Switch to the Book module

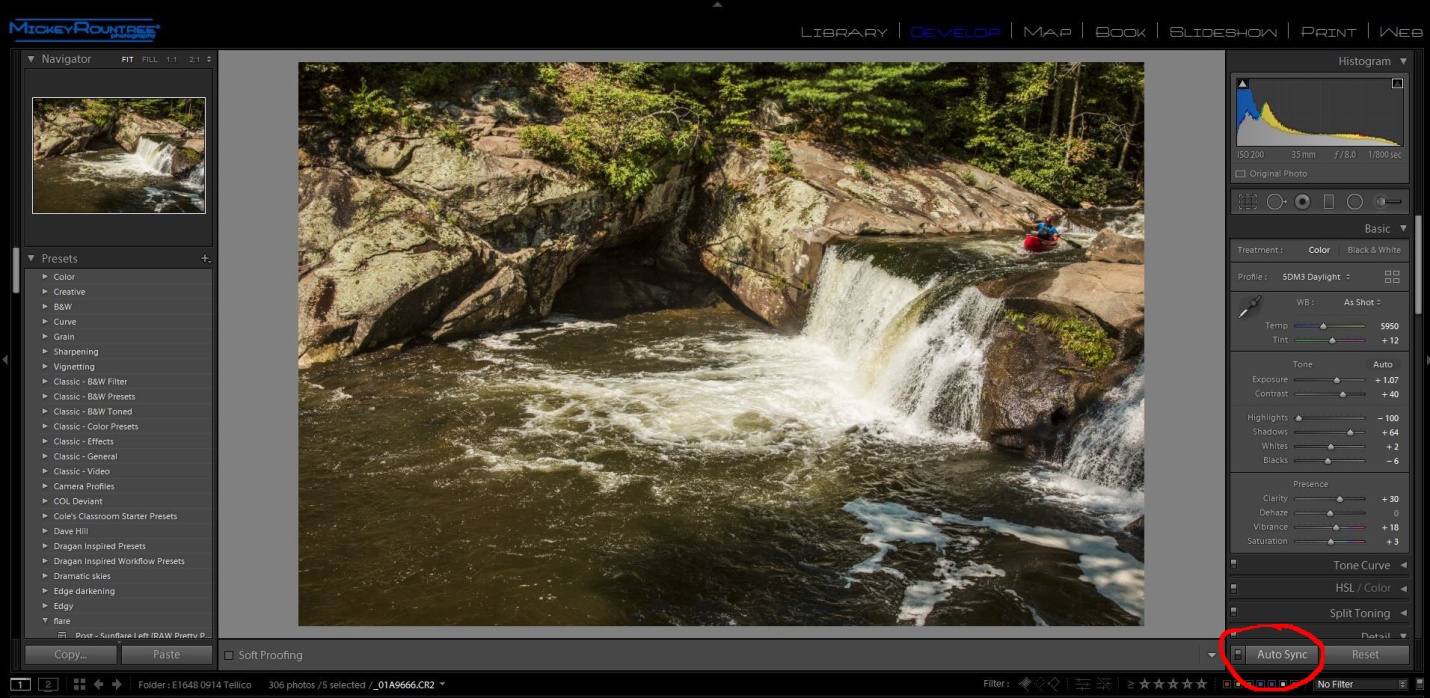click(x=1121, y=32)
